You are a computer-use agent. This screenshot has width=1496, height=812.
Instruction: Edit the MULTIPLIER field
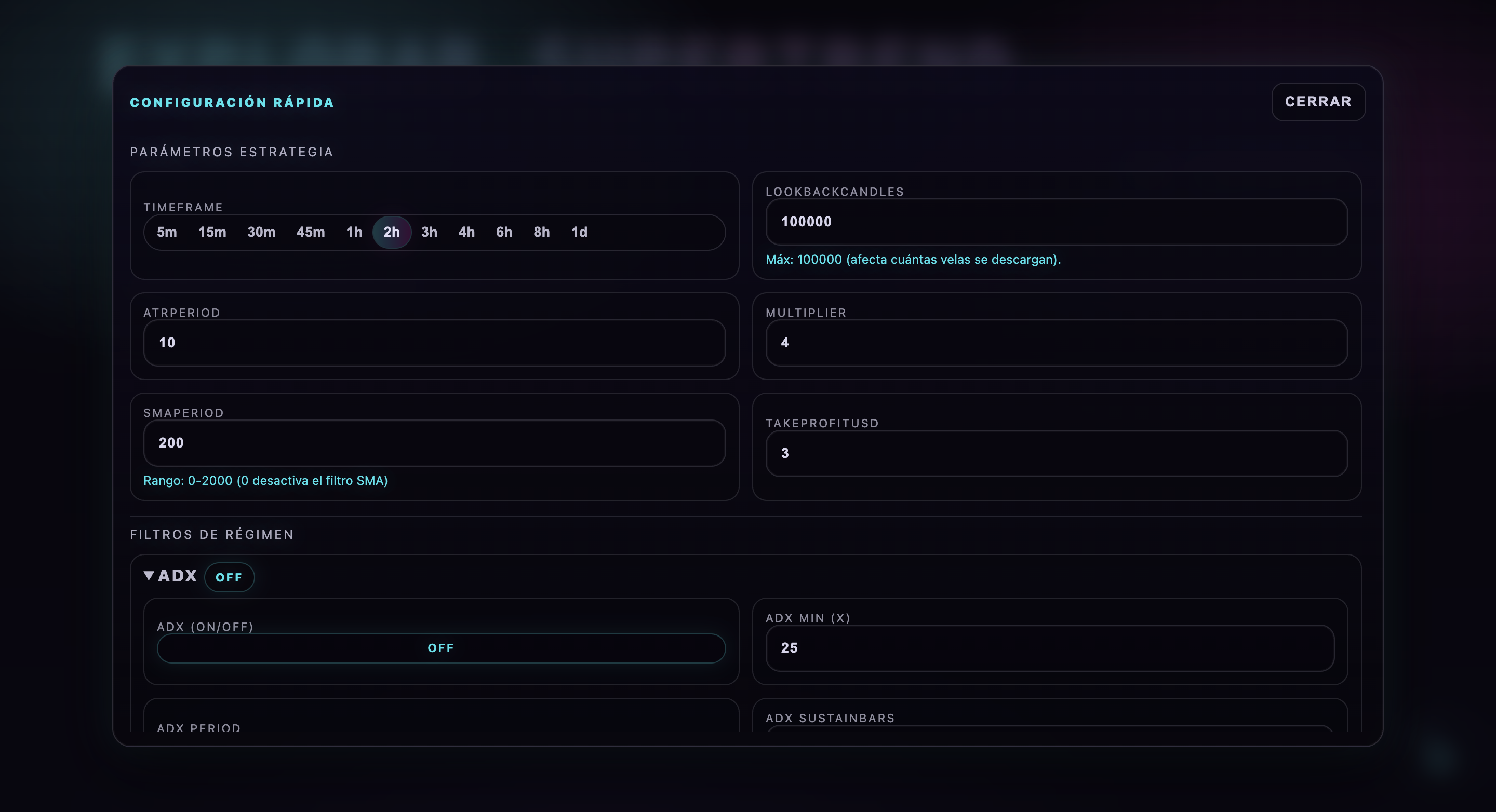pyautogui.click(x=1056, y=343)
